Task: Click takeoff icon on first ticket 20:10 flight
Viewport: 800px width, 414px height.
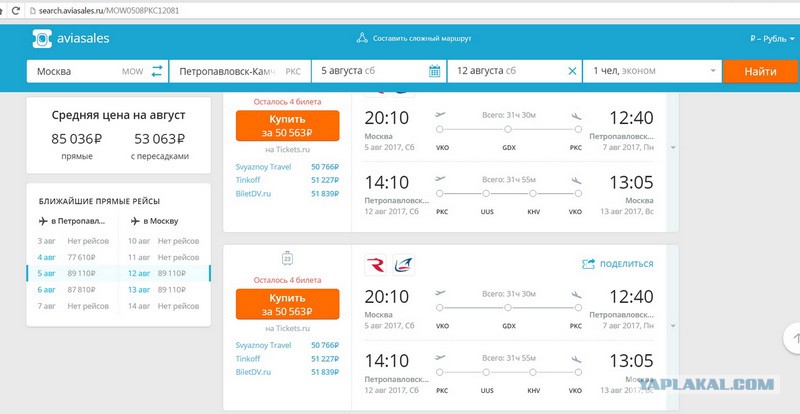Action: (x=440, y=115)
